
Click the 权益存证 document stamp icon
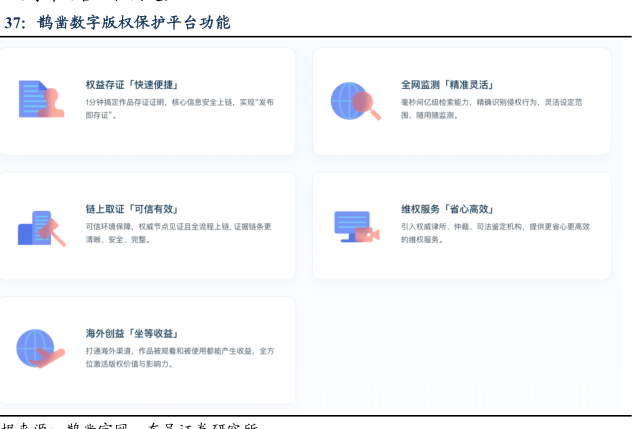(x=40, y=99)
